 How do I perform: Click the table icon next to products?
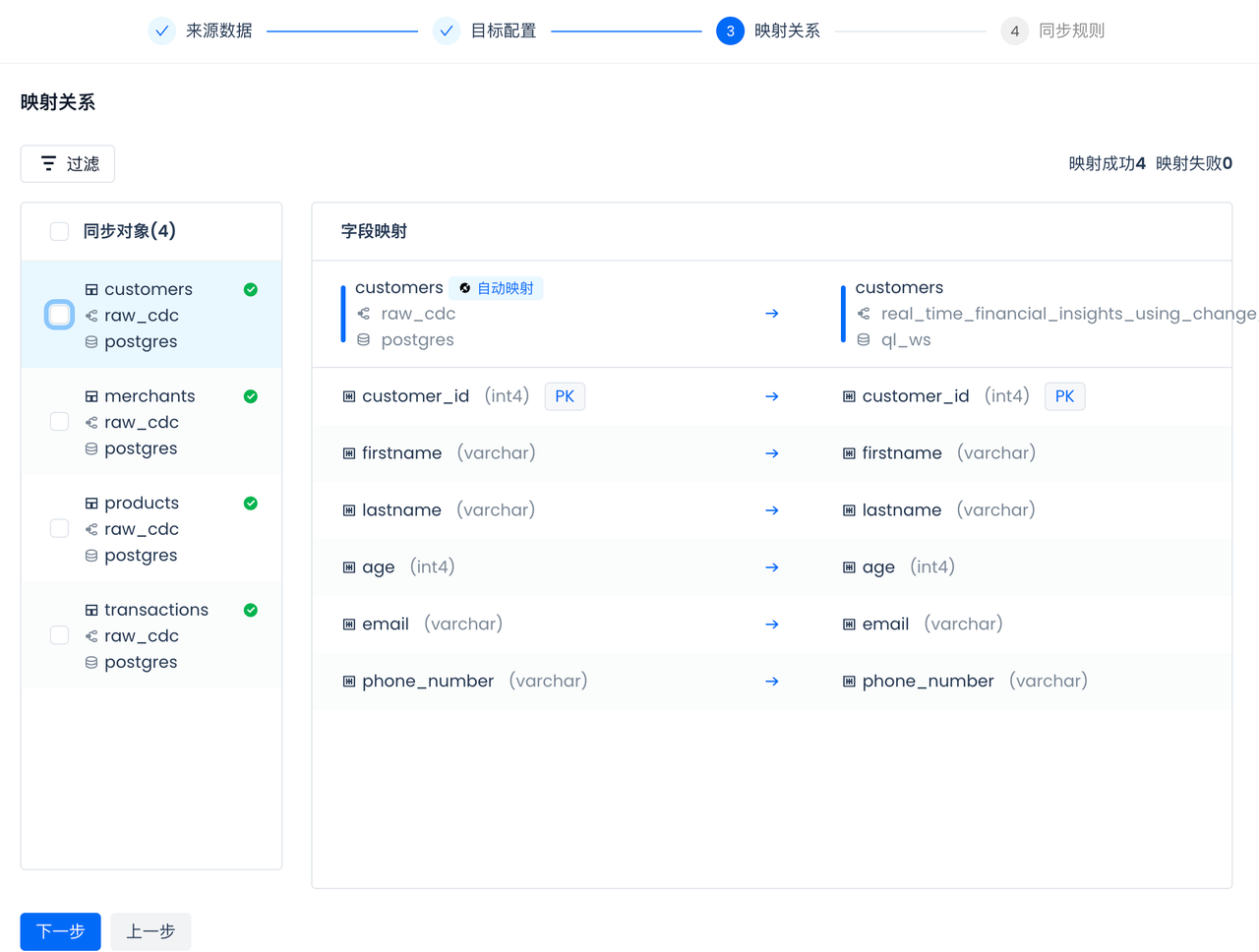[x=91, y=504]
